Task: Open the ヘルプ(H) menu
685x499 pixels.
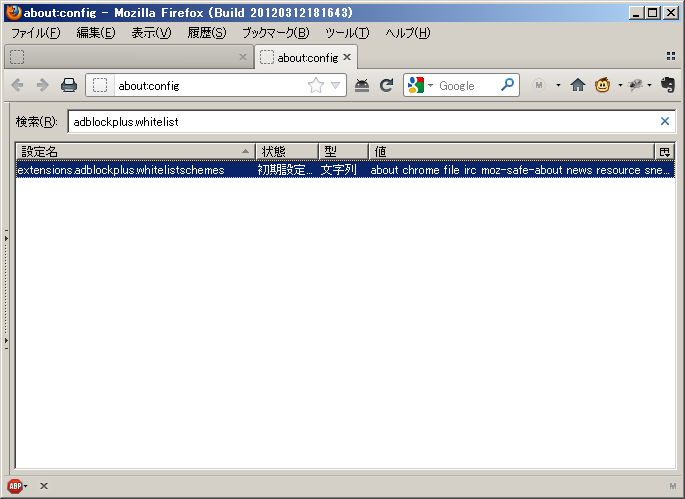Action: tap(407, 33)
